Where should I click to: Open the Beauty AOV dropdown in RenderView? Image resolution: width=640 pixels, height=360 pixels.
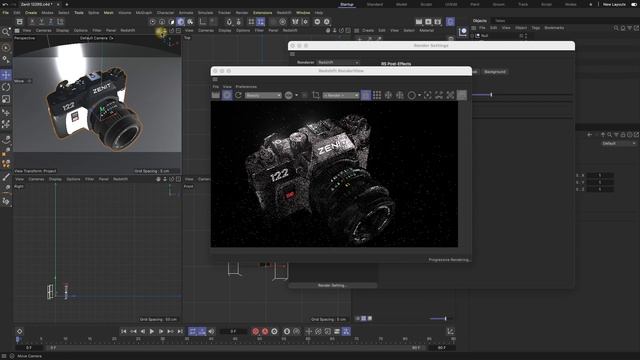tap(263, 96)
